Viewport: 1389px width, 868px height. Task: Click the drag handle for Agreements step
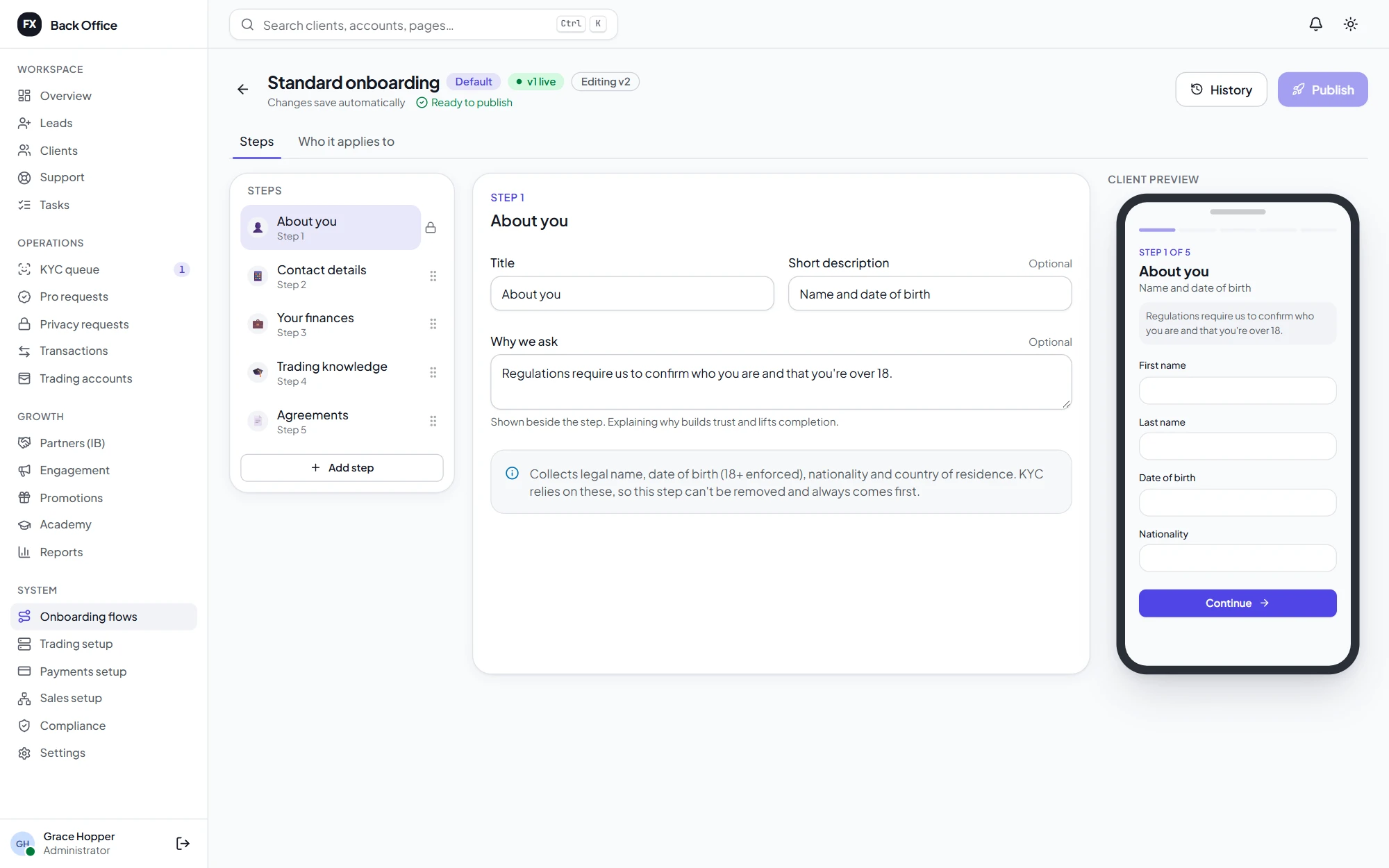pos(433,422)
